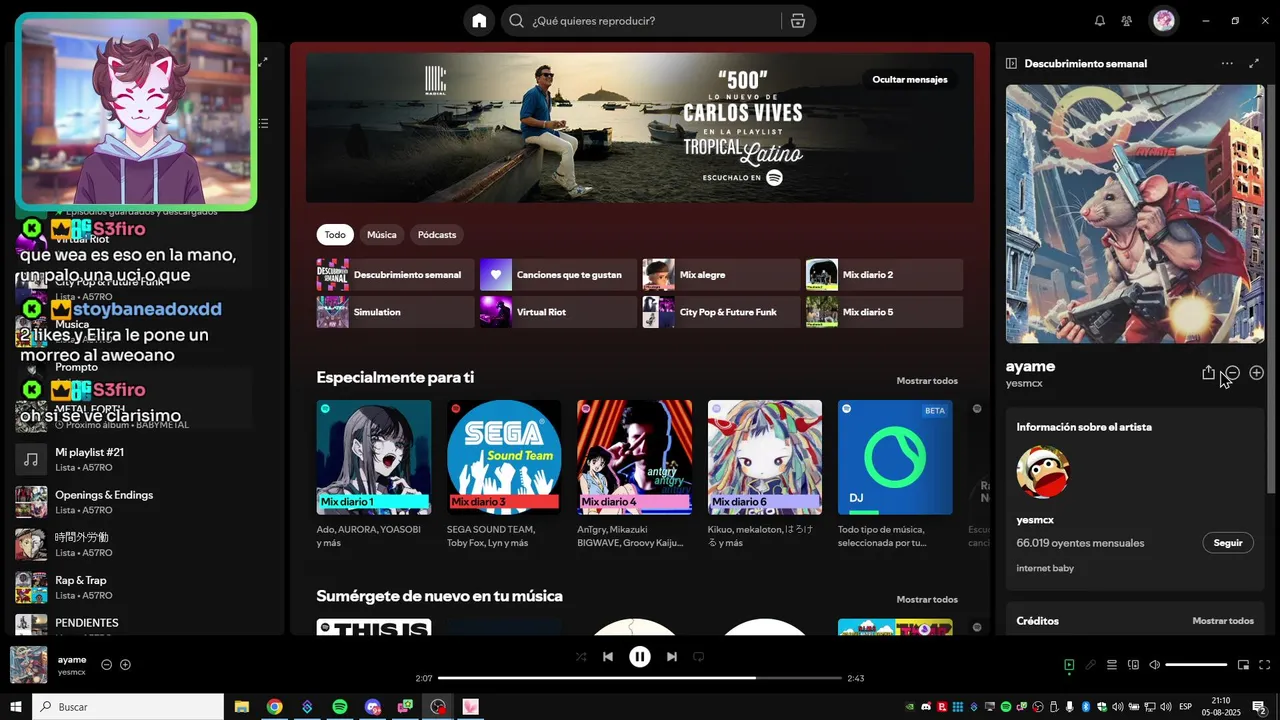
Task: Add the track via the bottom bar plus icon
Action: click(x=125, y=665)
